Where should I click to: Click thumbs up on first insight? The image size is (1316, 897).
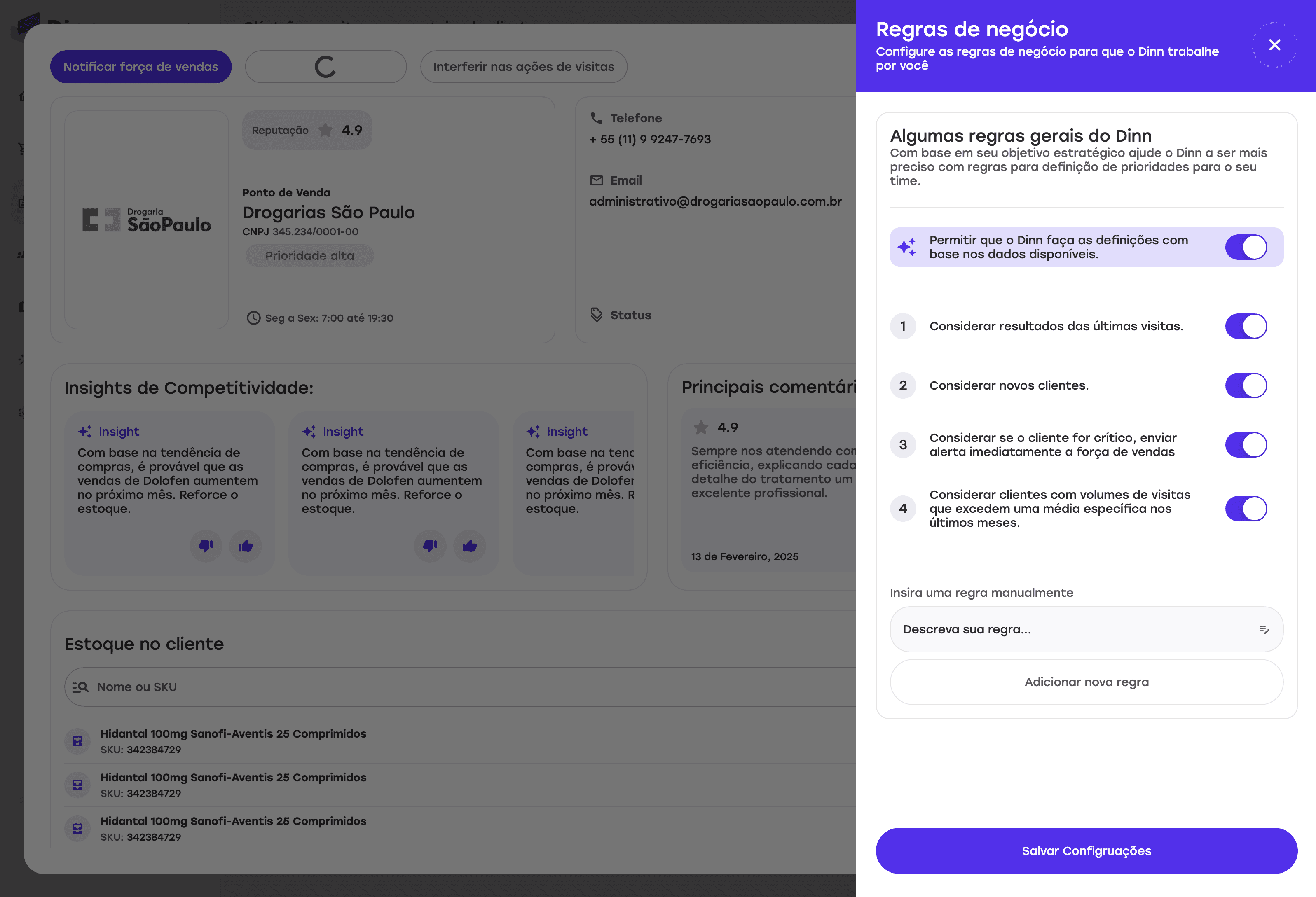pos(245,546)
